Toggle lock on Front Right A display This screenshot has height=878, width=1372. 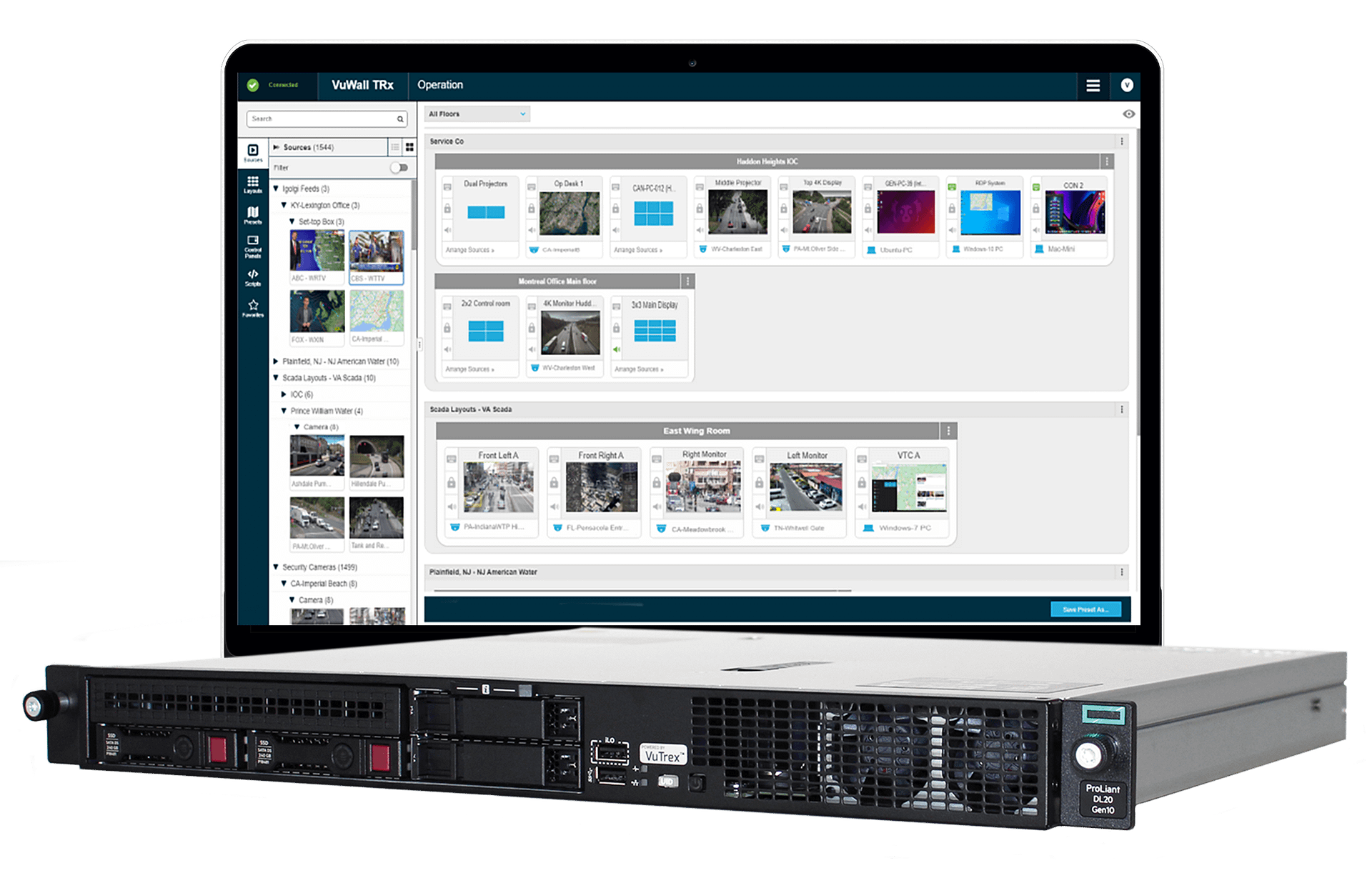554,484
